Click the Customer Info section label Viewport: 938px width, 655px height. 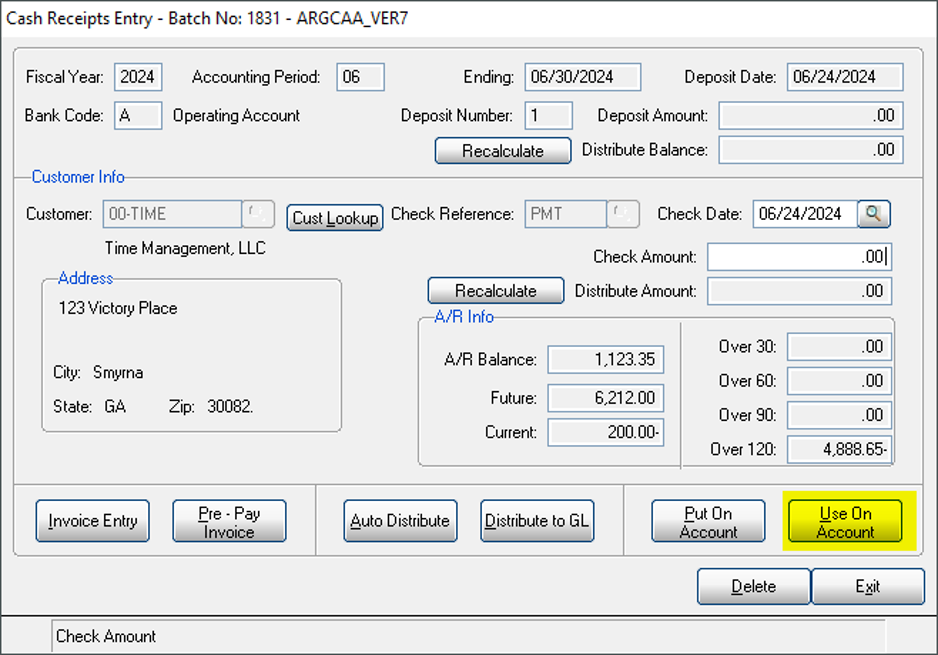click(x=78, y=177)
